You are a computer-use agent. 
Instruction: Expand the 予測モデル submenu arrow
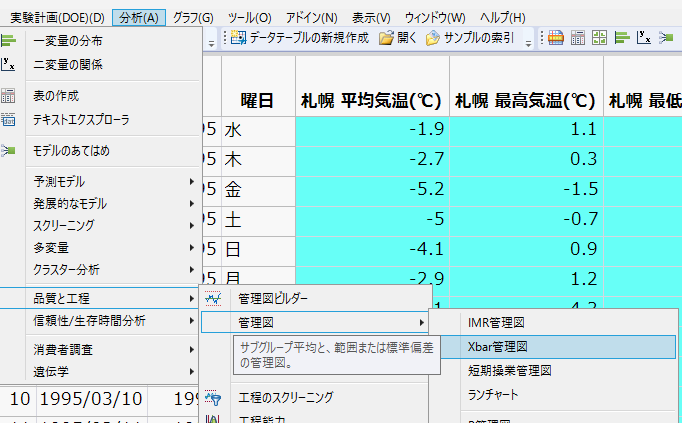[191, 181]
